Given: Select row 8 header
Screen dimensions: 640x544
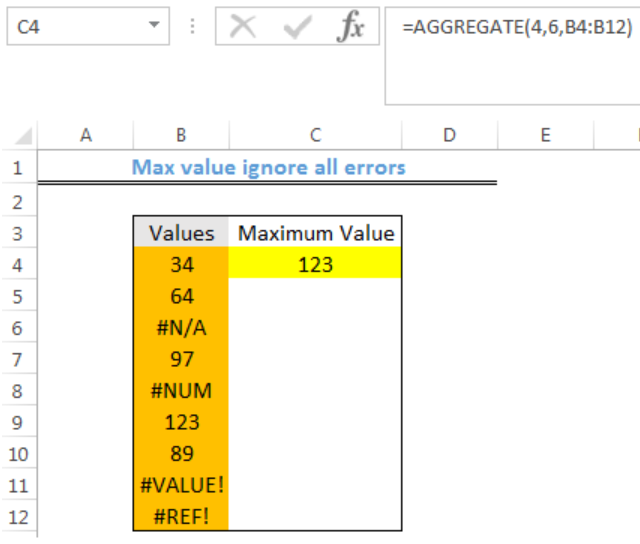Looking at the screenshot, I should tap(18, 391).
